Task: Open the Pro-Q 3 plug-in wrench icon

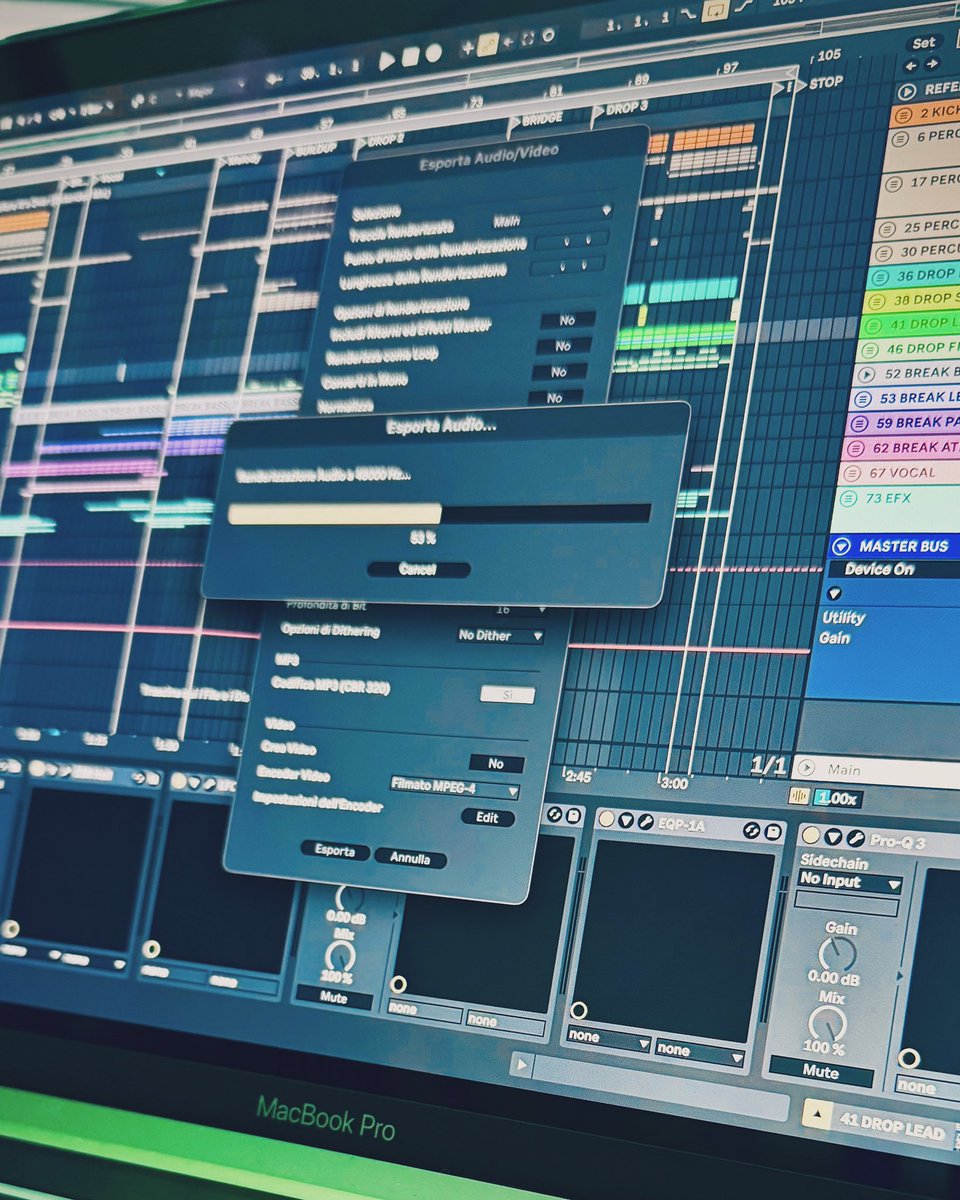Action: 856,839
